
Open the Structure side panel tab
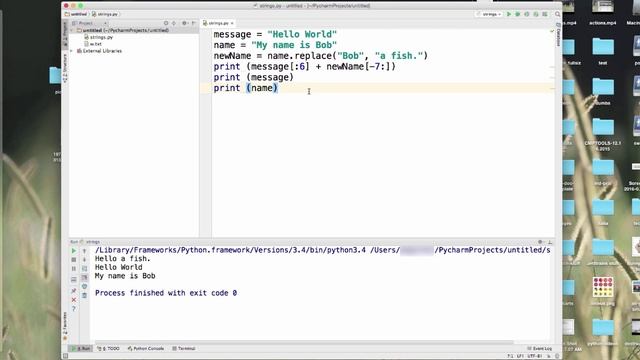coord(65,68)
